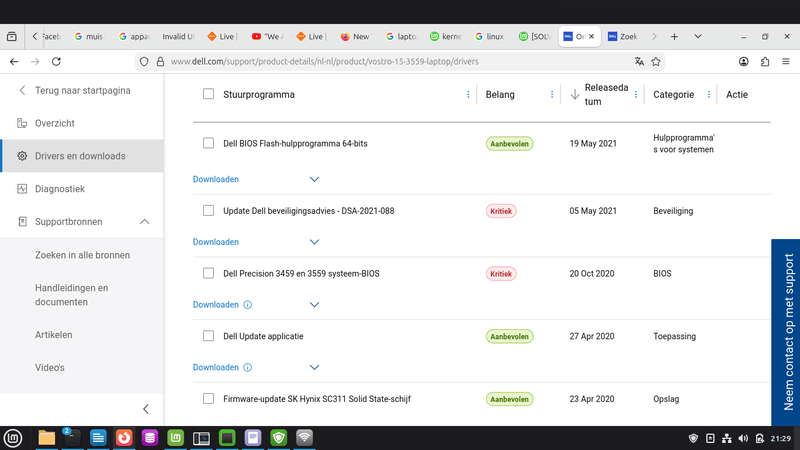Open Video's link in sidebar

(x=49, y=367)
